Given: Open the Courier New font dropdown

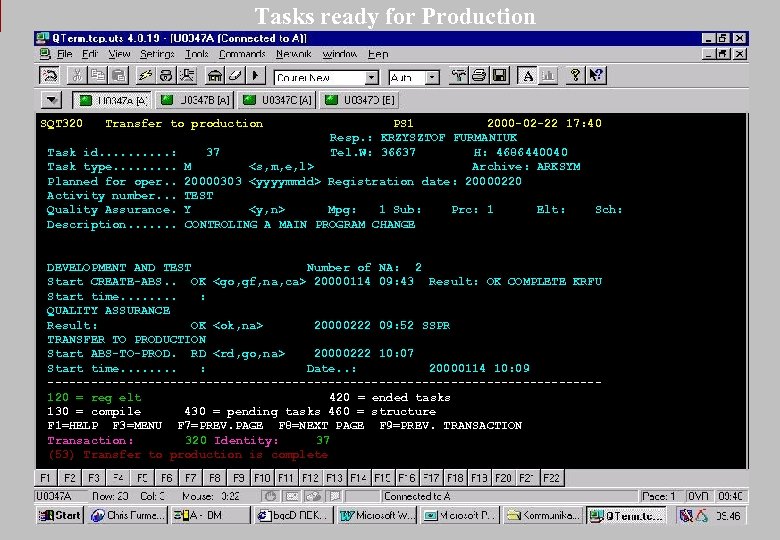Looking at the screenshot, I should pos(371,78).
